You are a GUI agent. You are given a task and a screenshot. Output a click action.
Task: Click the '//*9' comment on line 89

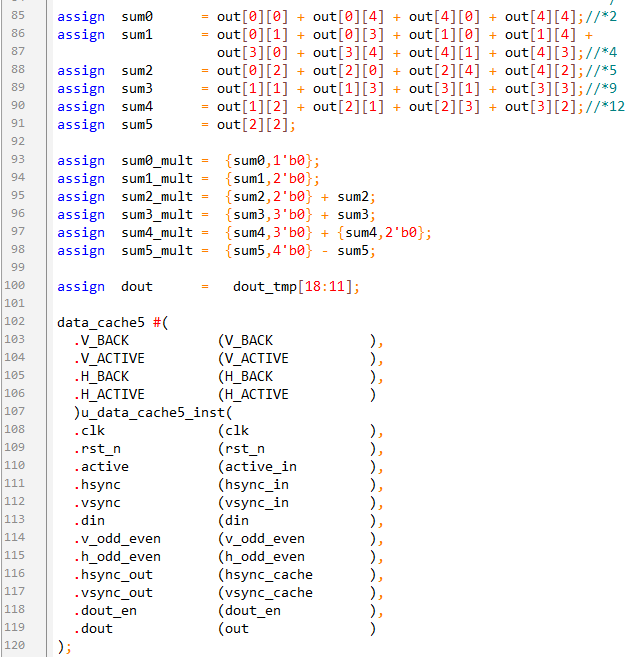(x=601, y=89)
